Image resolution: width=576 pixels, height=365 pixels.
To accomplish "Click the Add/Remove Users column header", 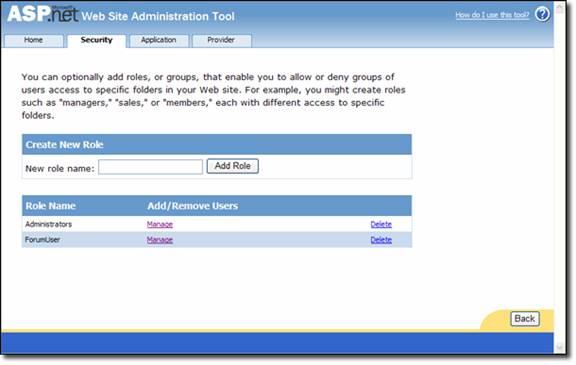I will (192, 206).
